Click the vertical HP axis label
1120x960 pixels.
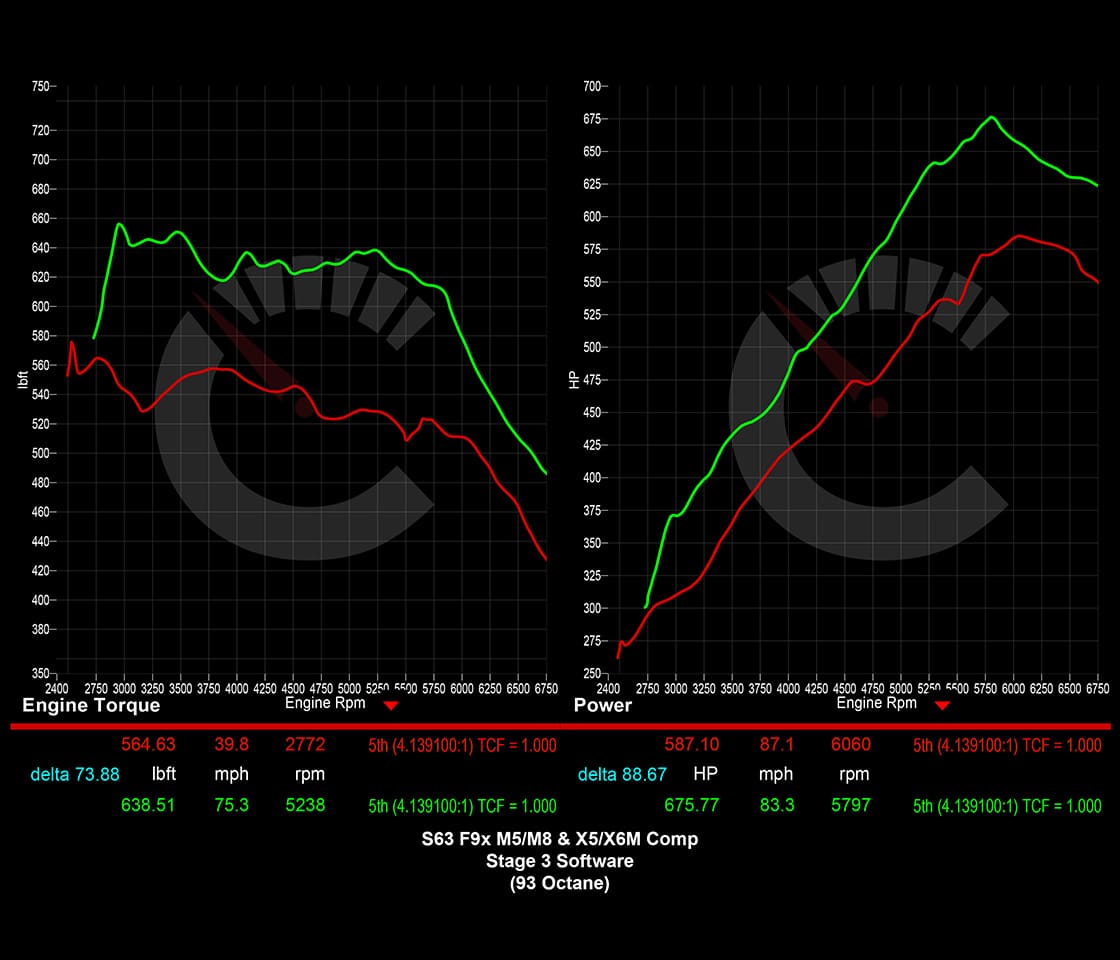[x=574, y=378]
